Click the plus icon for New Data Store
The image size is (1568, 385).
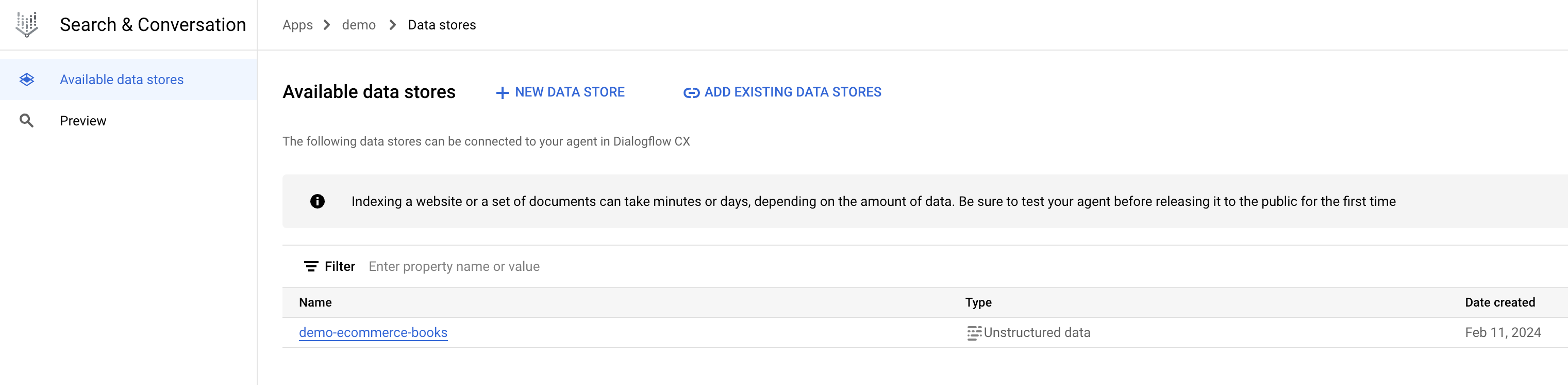pyautogui.click(x=502, y=92)
